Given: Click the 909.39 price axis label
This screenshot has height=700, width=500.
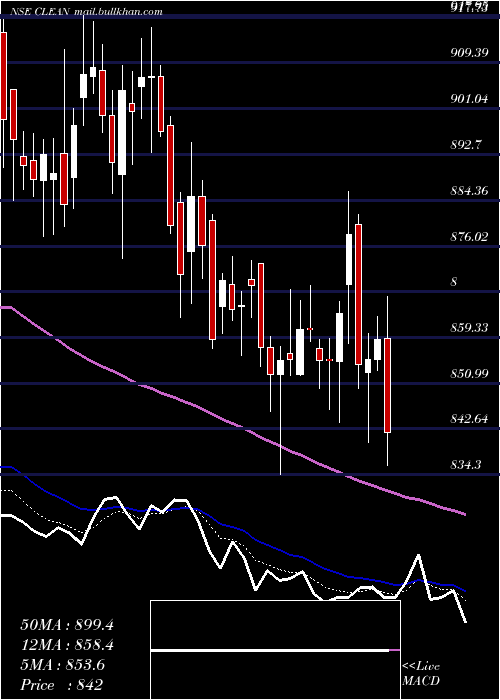Looking at the screenshot, I should point(469,53).
